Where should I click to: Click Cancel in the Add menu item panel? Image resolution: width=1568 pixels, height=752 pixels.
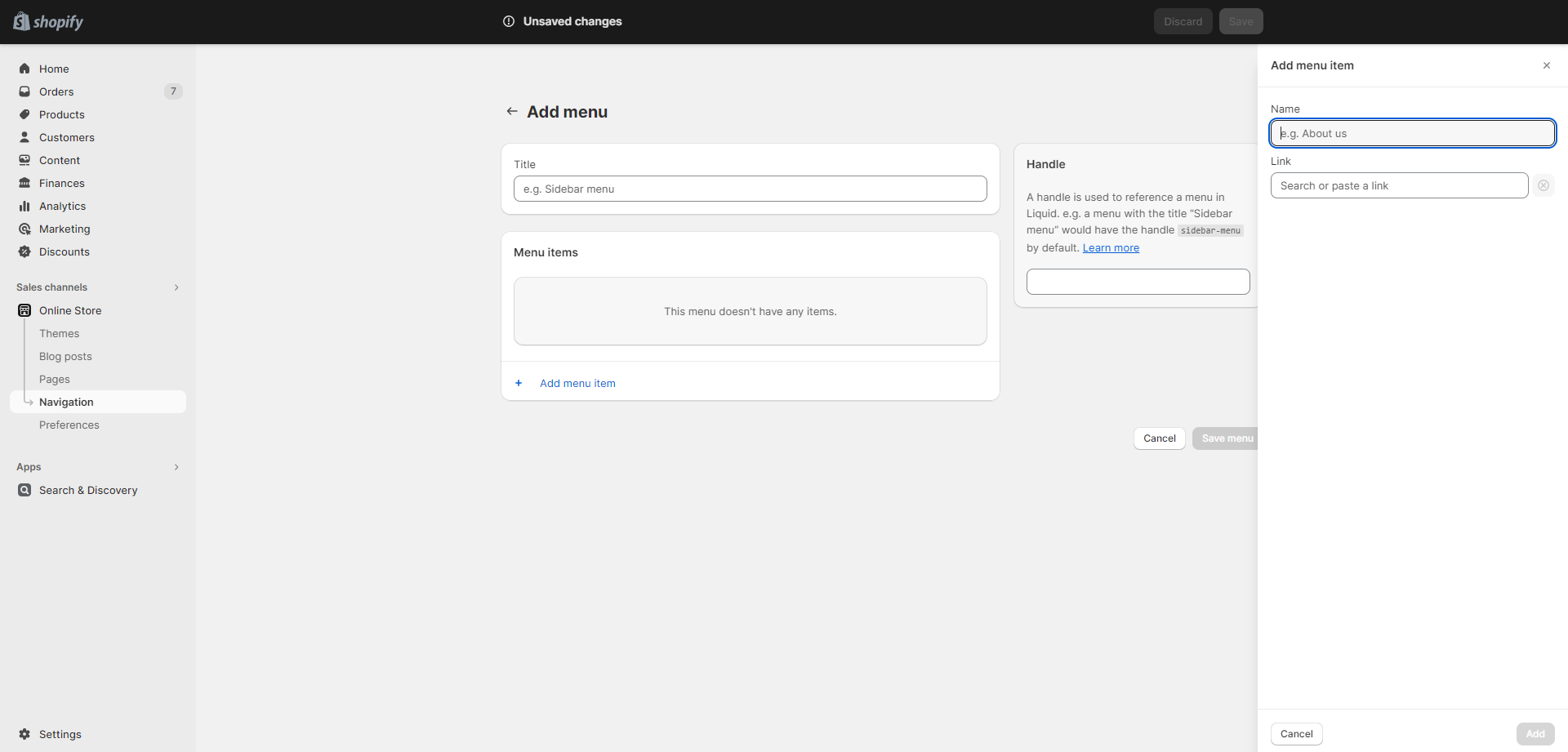click(1297, 734)
